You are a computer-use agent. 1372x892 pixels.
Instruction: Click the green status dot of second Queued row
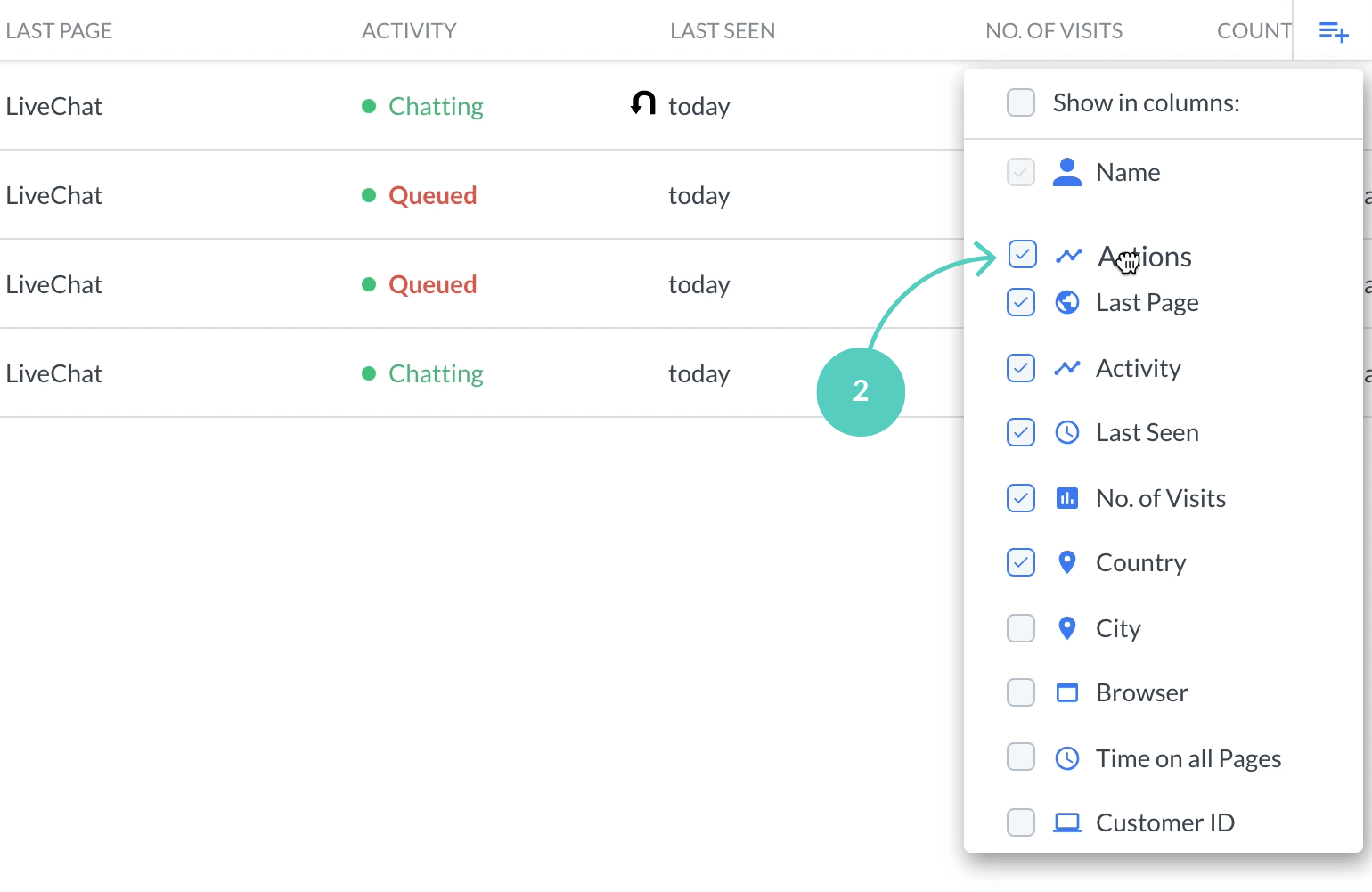pos(369,284)
